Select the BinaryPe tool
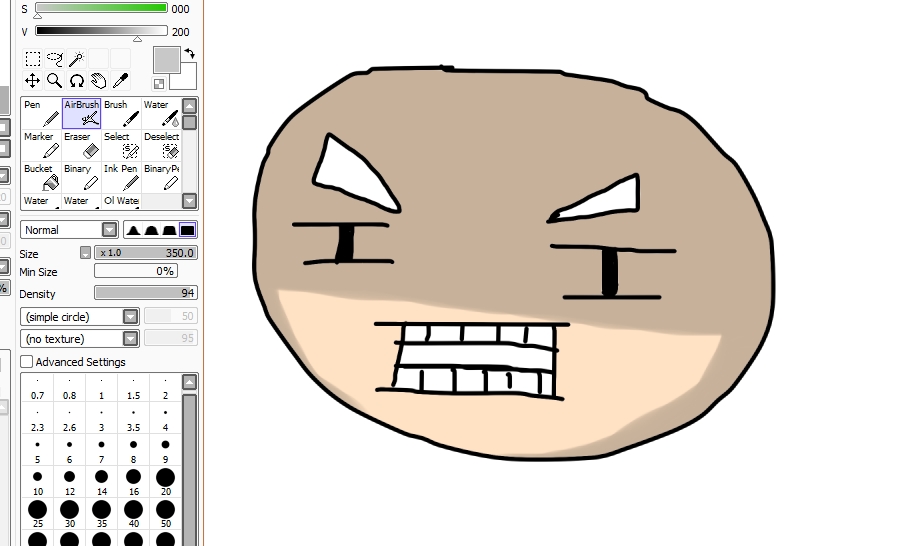The height and width of the screenshot is (546, 904). click(161, 177)
